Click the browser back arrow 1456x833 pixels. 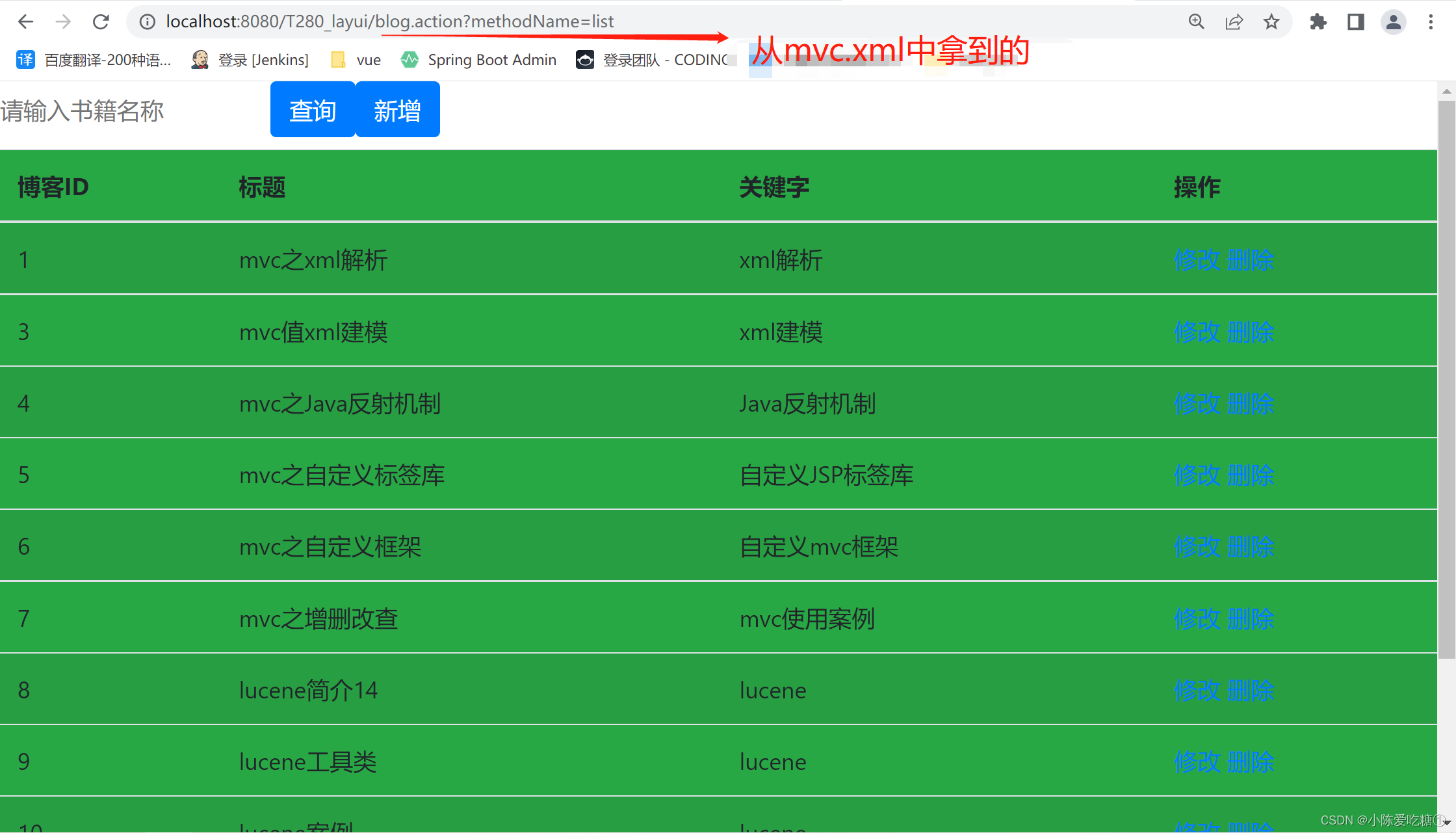tap(25, 21)
